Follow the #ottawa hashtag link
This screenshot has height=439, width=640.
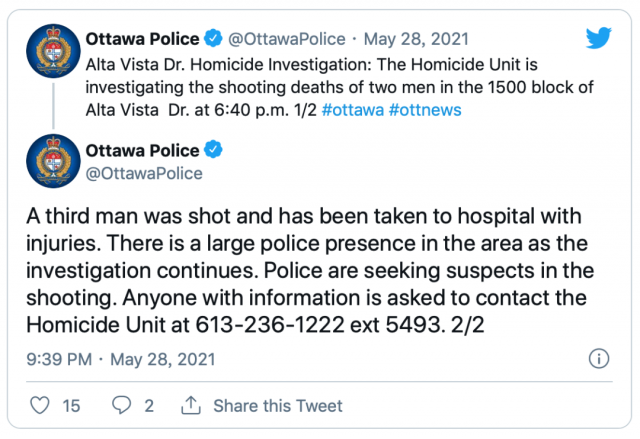(x=353, y=110)
